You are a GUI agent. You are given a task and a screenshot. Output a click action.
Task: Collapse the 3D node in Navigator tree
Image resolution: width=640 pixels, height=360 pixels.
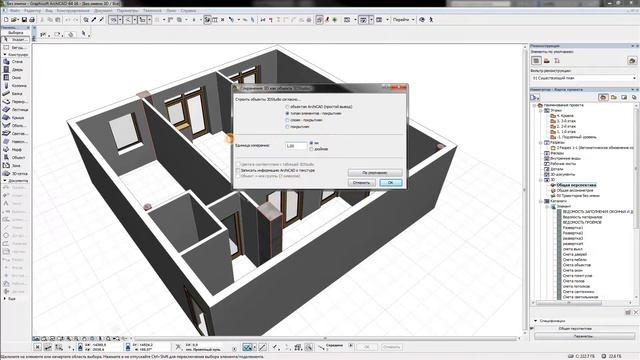[x=541, y=180]
